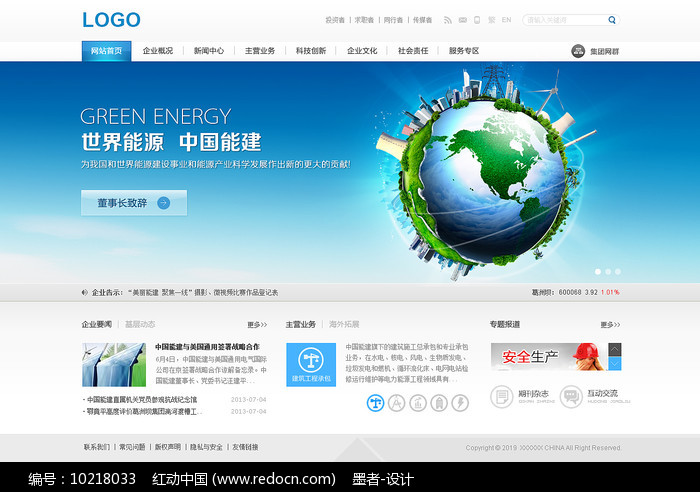Viewport: 700px width, 492px height.
Task: Click the email envelope icon in header
Action: tap(463, 20)
